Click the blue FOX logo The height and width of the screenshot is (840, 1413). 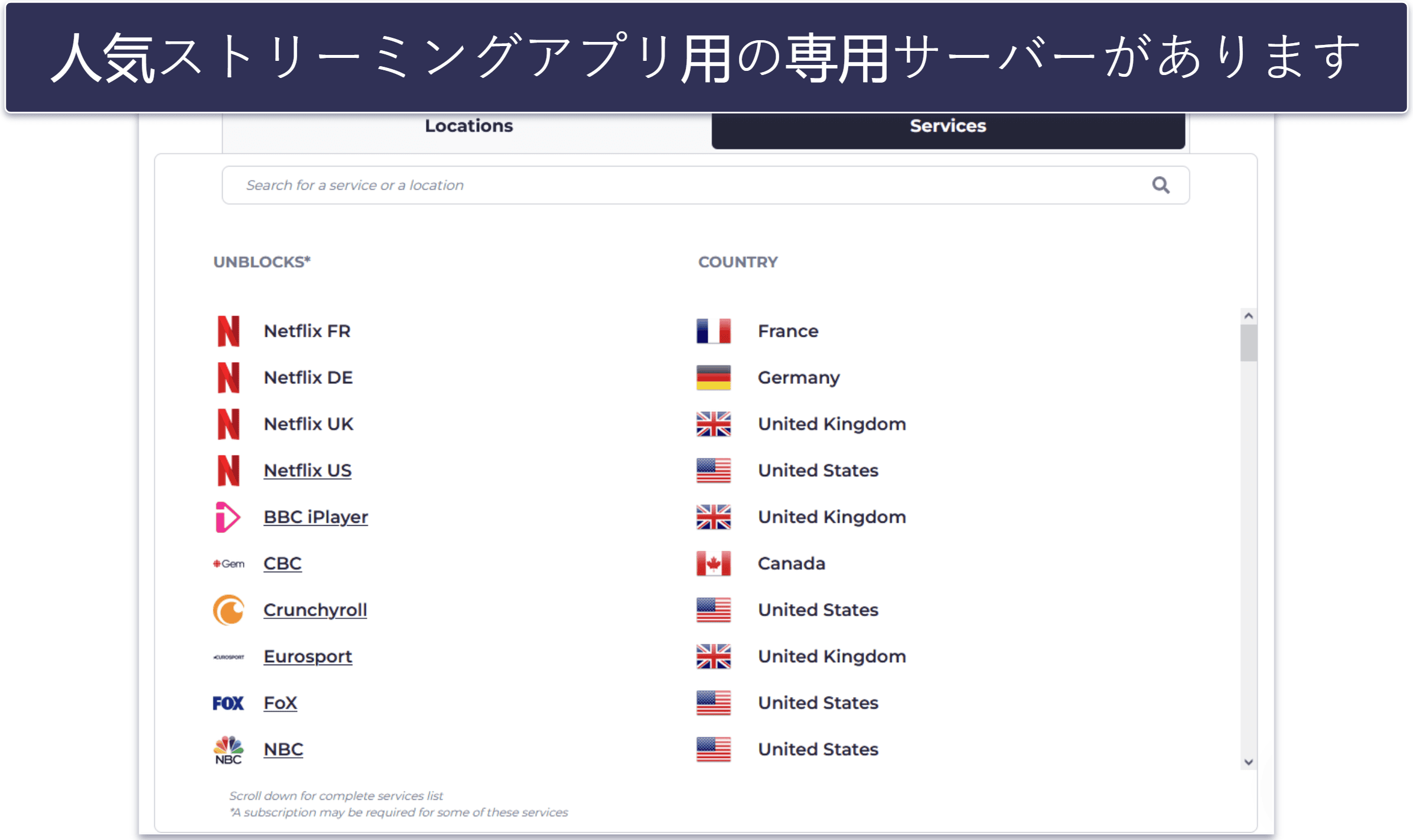coord(228,703)
